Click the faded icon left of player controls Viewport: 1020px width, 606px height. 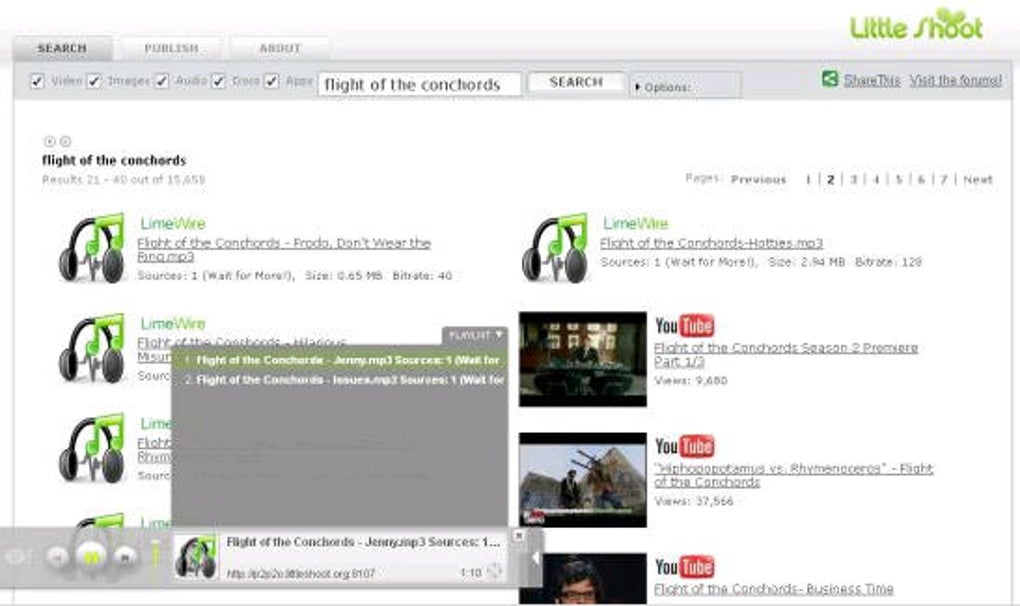pyautogui.click(x=16, y=557)
